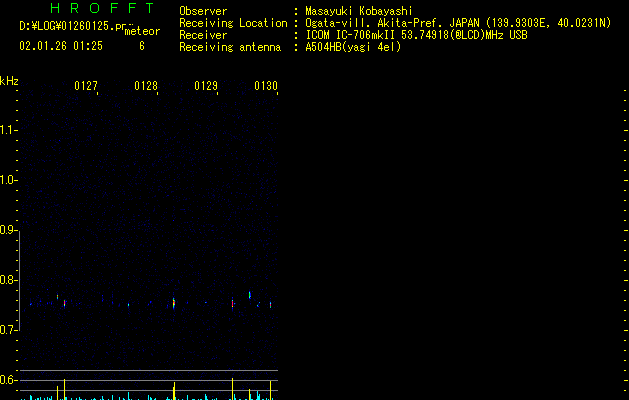
Task: Click the ICOM IC-706mkII receiver text
Action: click(x=416, y=35)
